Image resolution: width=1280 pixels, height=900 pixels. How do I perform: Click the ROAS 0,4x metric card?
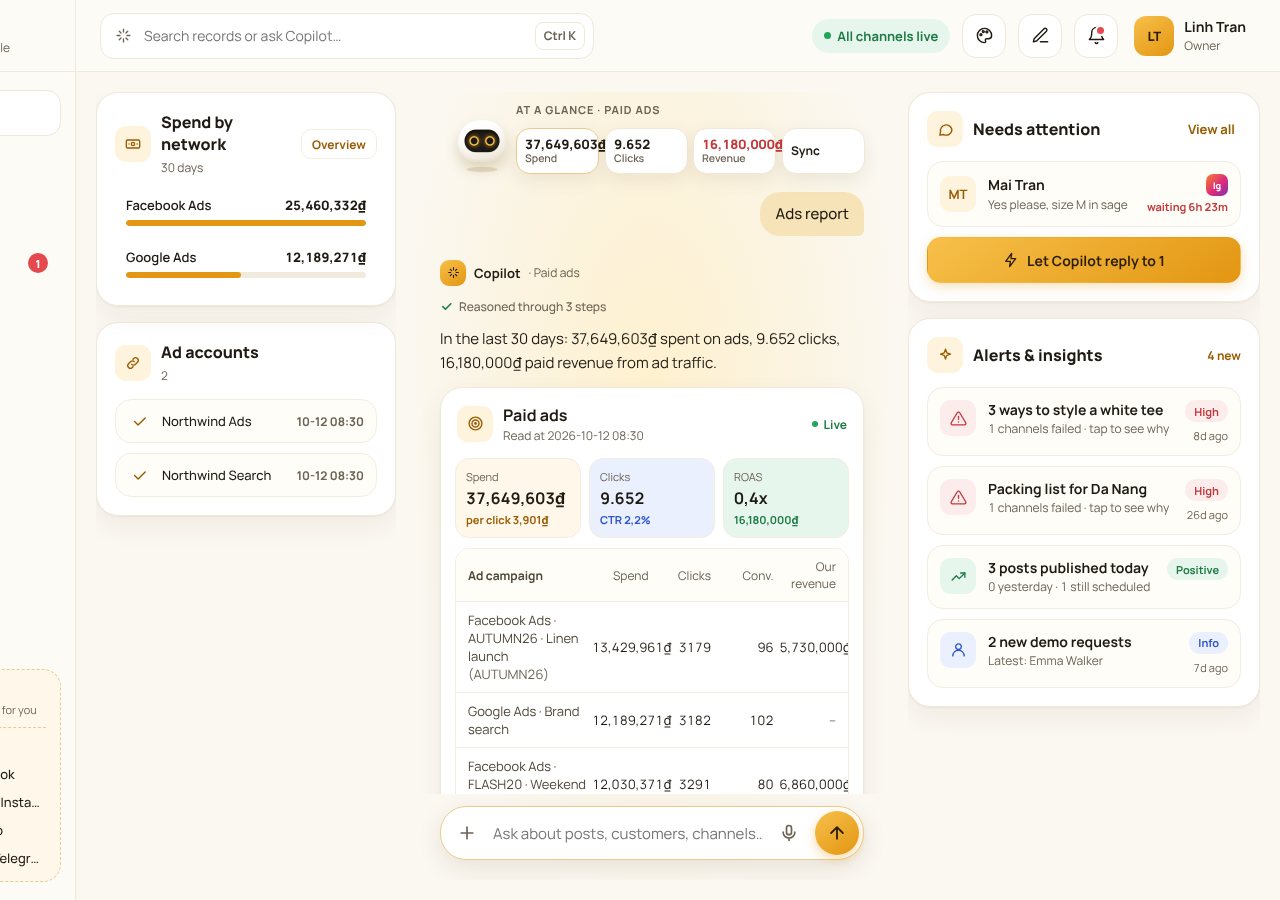click(786, 498)
